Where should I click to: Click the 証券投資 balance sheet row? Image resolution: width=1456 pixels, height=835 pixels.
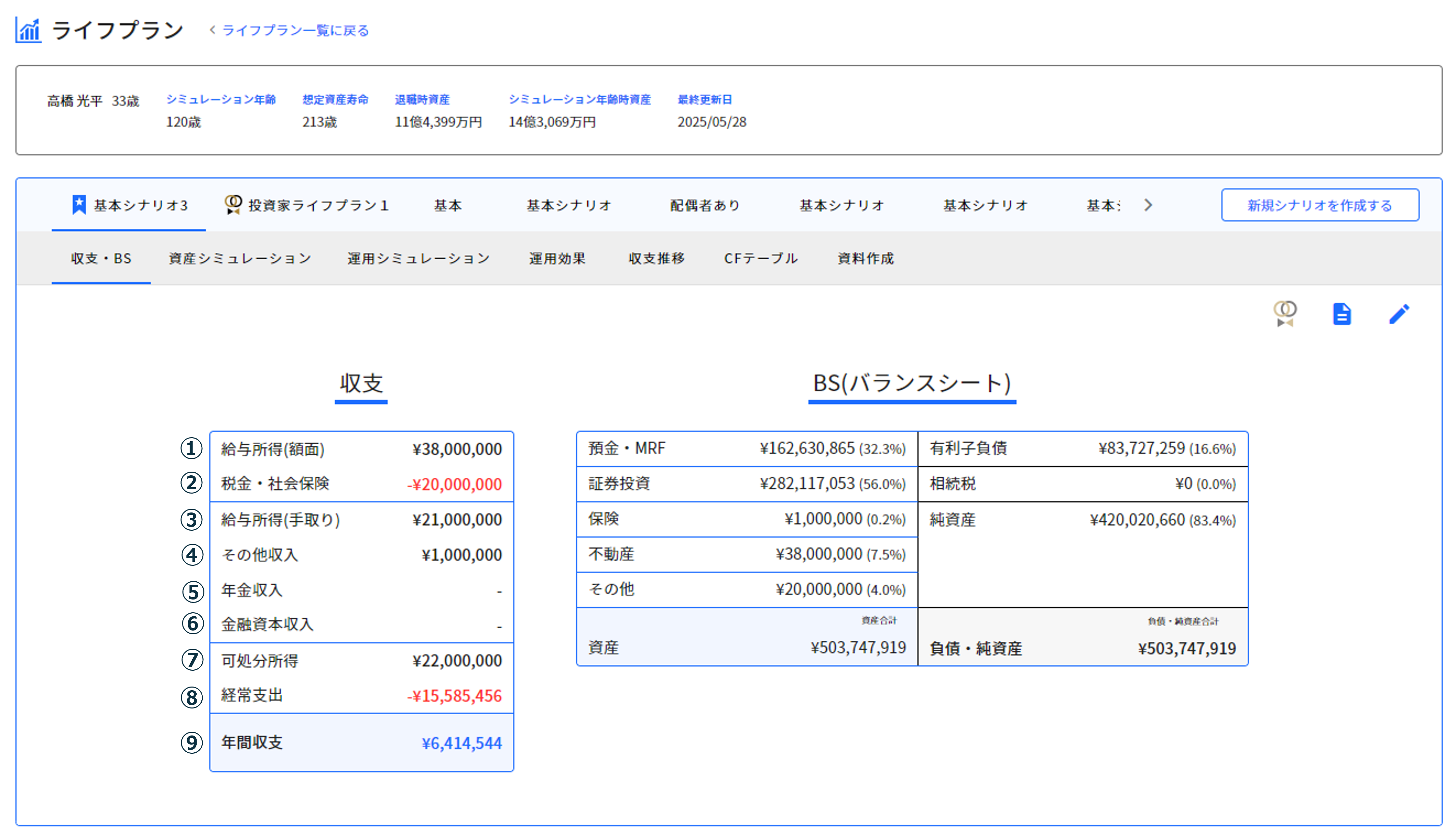coord(746,484)
